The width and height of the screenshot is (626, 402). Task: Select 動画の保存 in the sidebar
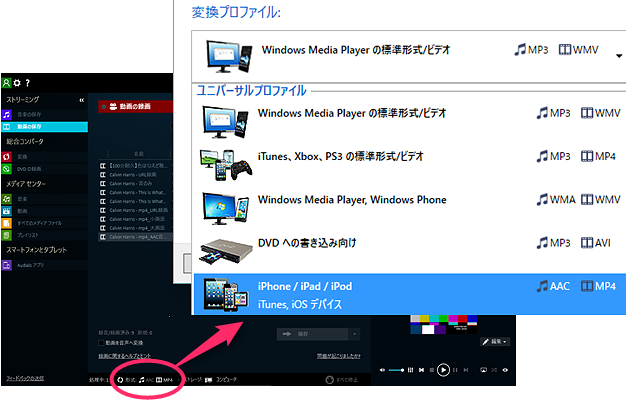point(44,127)
